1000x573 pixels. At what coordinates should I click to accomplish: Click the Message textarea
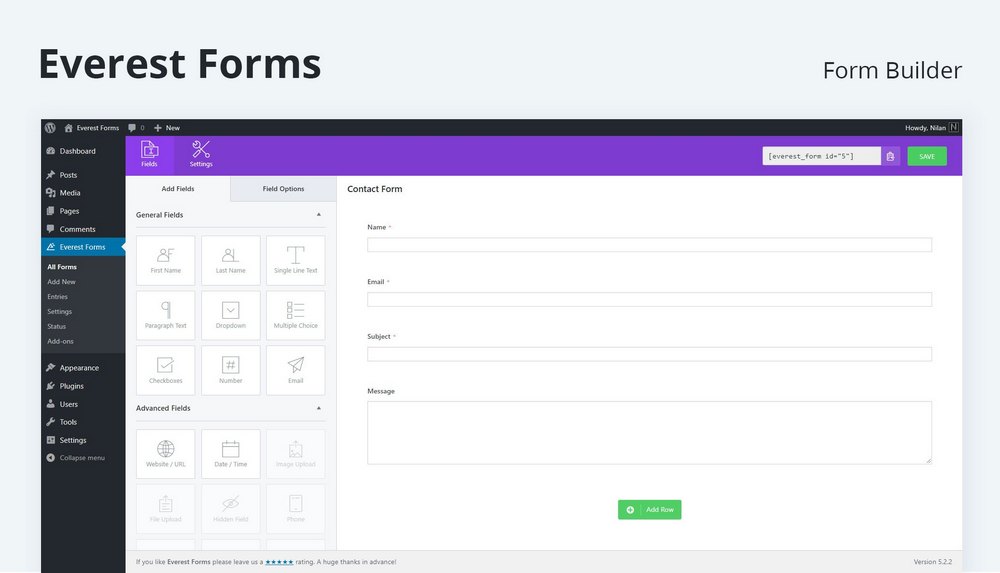(x=649, y=433)
